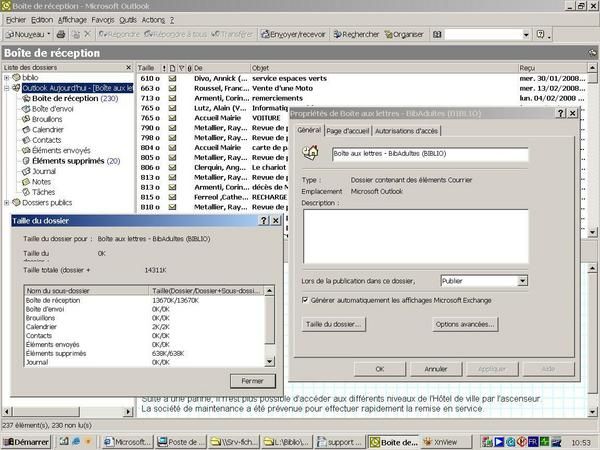The height and width of the screenshot is (450, 600).
Task: Collapse the Outlook Aujourd'hui tree node
Action: pos(7,88)
